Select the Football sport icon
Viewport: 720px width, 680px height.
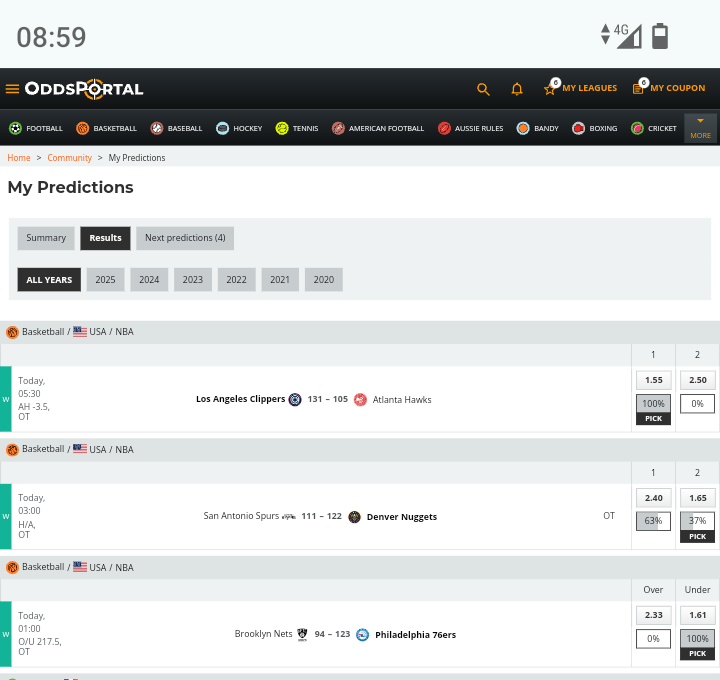(x=15, y=128)
